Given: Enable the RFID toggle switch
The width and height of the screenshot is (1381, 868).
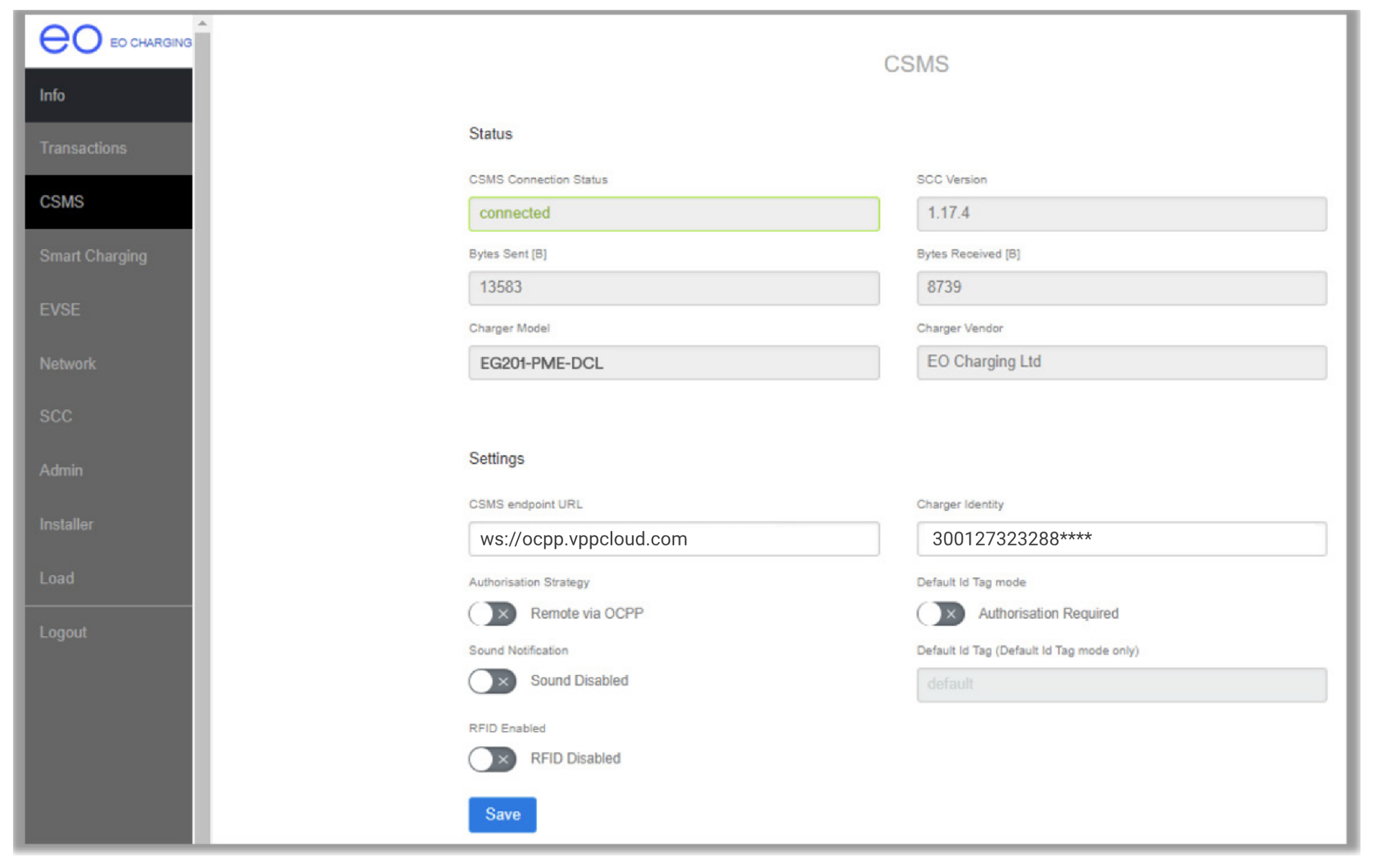Looking at the screenshot, I should 492,760.
